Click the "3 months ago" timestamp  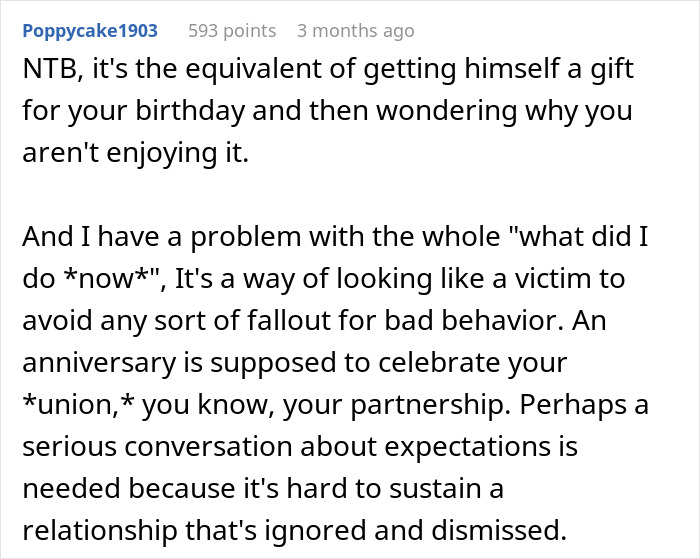(355, 31)
